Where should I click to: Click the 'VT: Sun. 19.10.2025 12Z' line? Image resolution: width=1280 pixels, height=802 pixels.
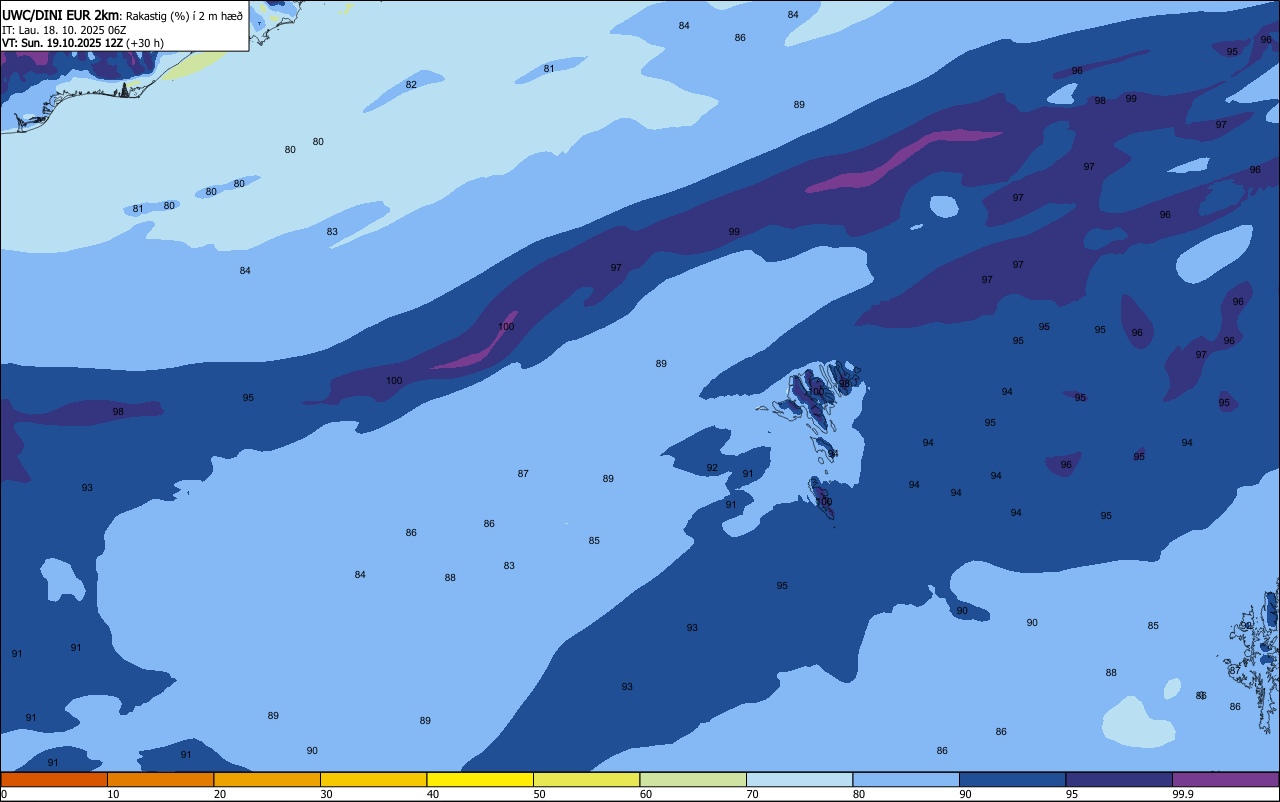[x=62, y=42]
